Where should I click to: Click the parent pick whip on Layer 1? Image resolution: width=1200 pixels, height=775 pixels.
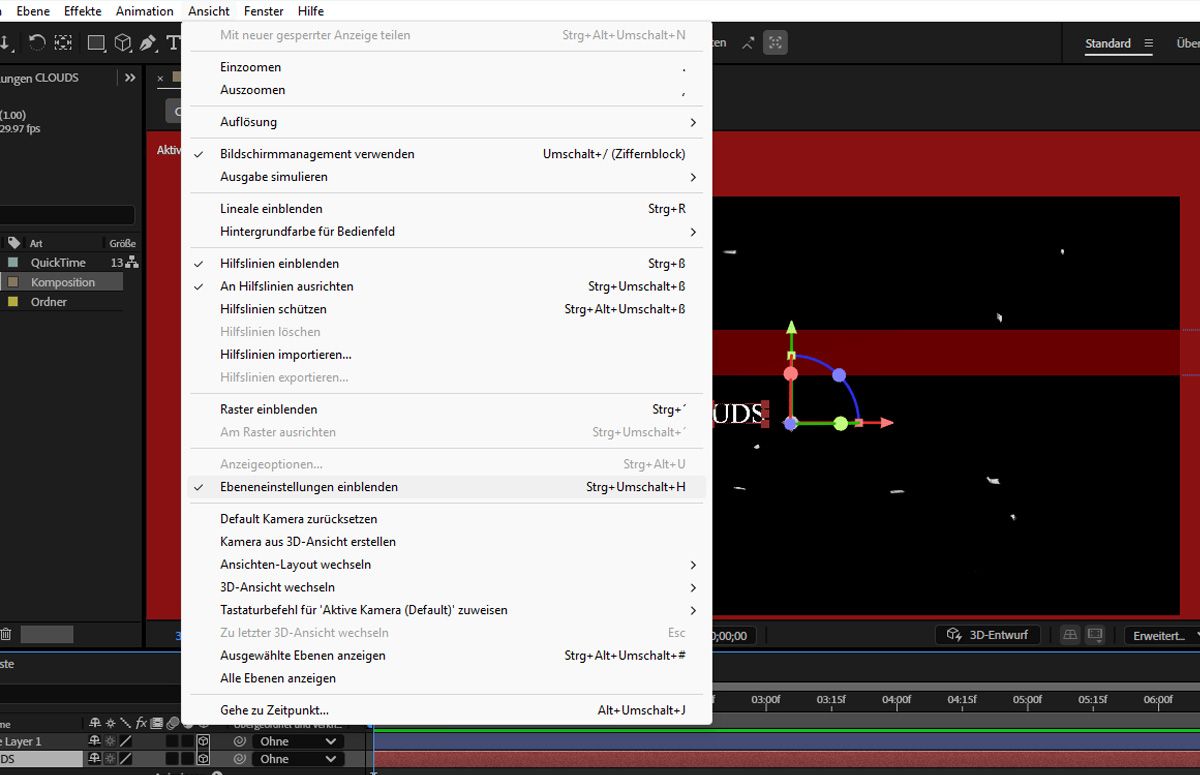(239, 742)
